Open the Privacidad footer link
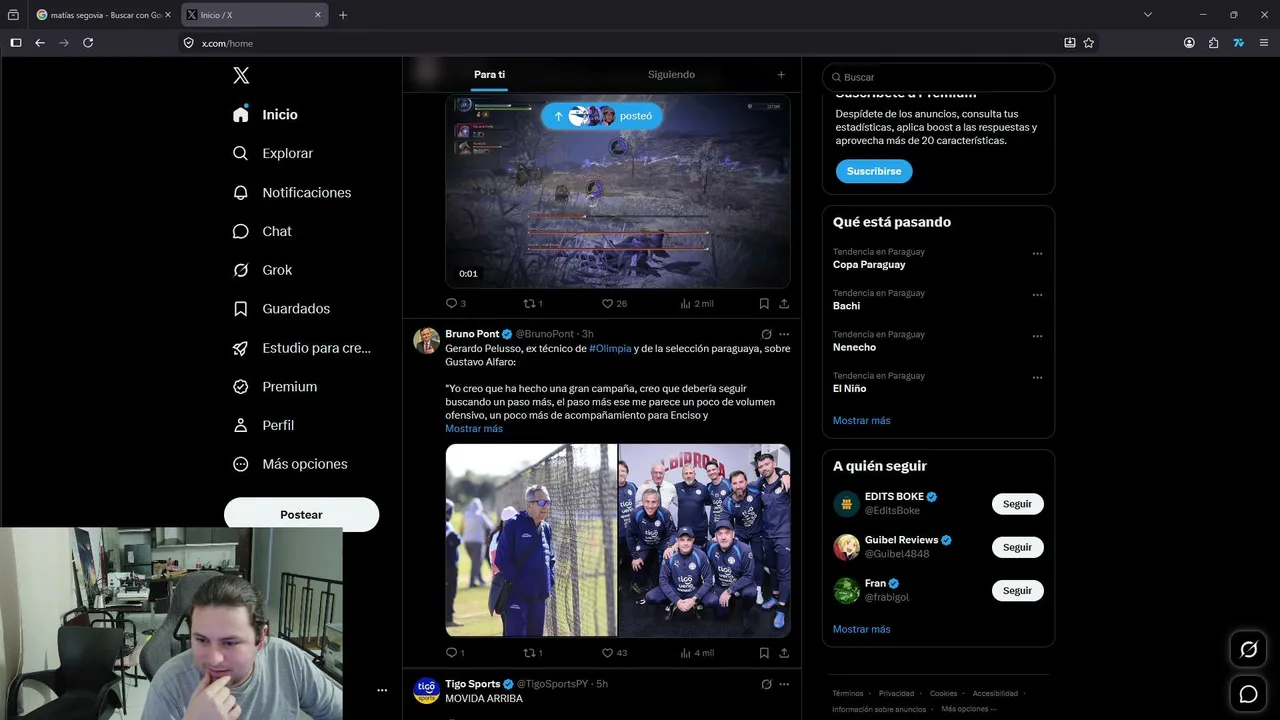 point(896,693)
